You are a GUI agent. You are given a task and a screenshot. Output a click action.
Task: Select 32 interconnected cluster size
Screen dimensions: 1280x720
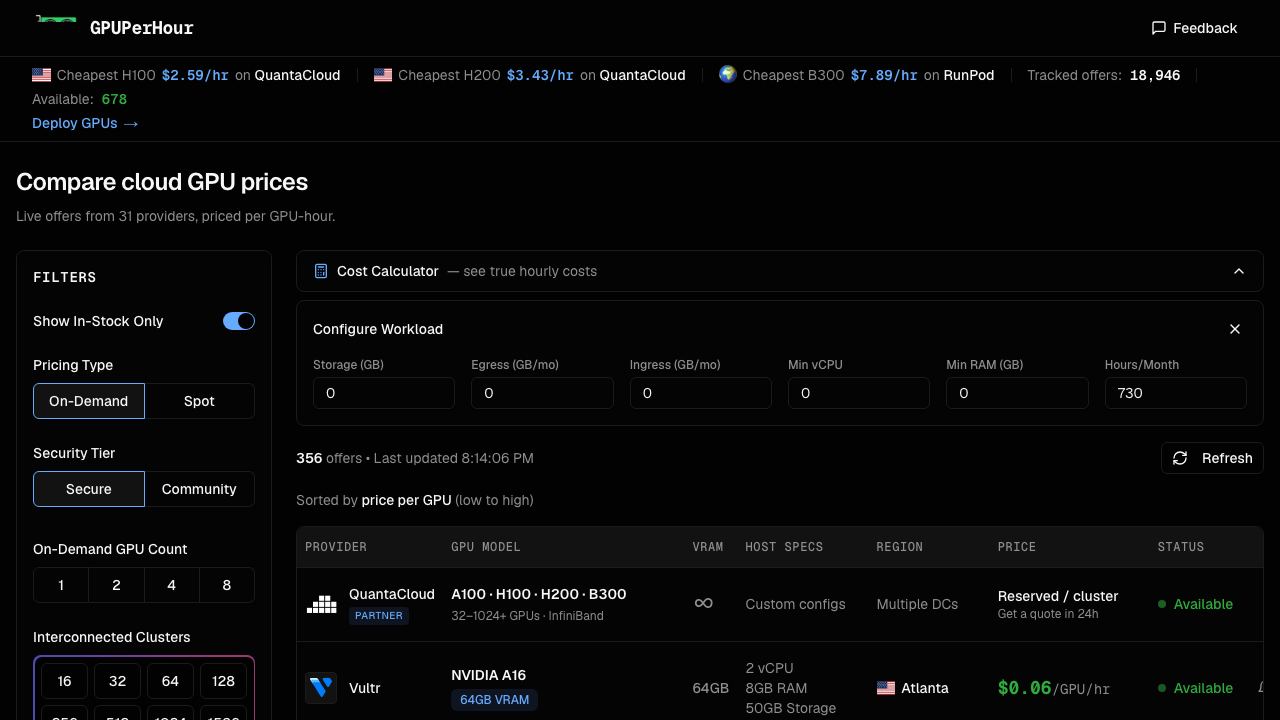pos(117,681)
